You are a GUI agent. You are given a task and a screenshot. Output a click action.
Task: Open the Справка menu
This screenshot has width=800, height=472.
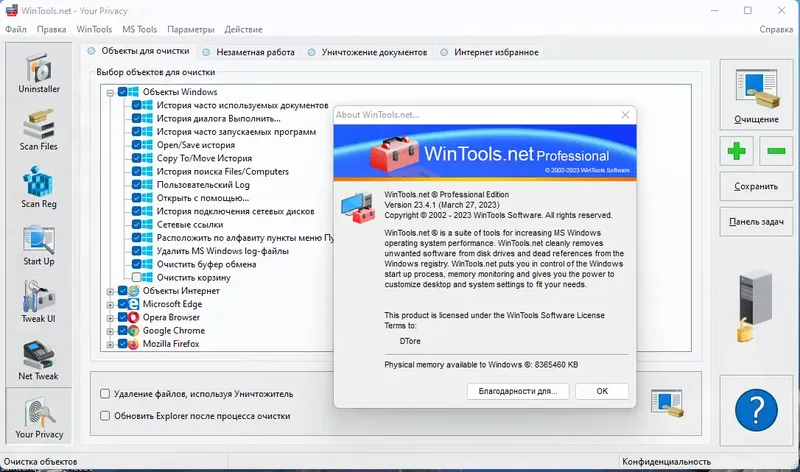(776, 30)
